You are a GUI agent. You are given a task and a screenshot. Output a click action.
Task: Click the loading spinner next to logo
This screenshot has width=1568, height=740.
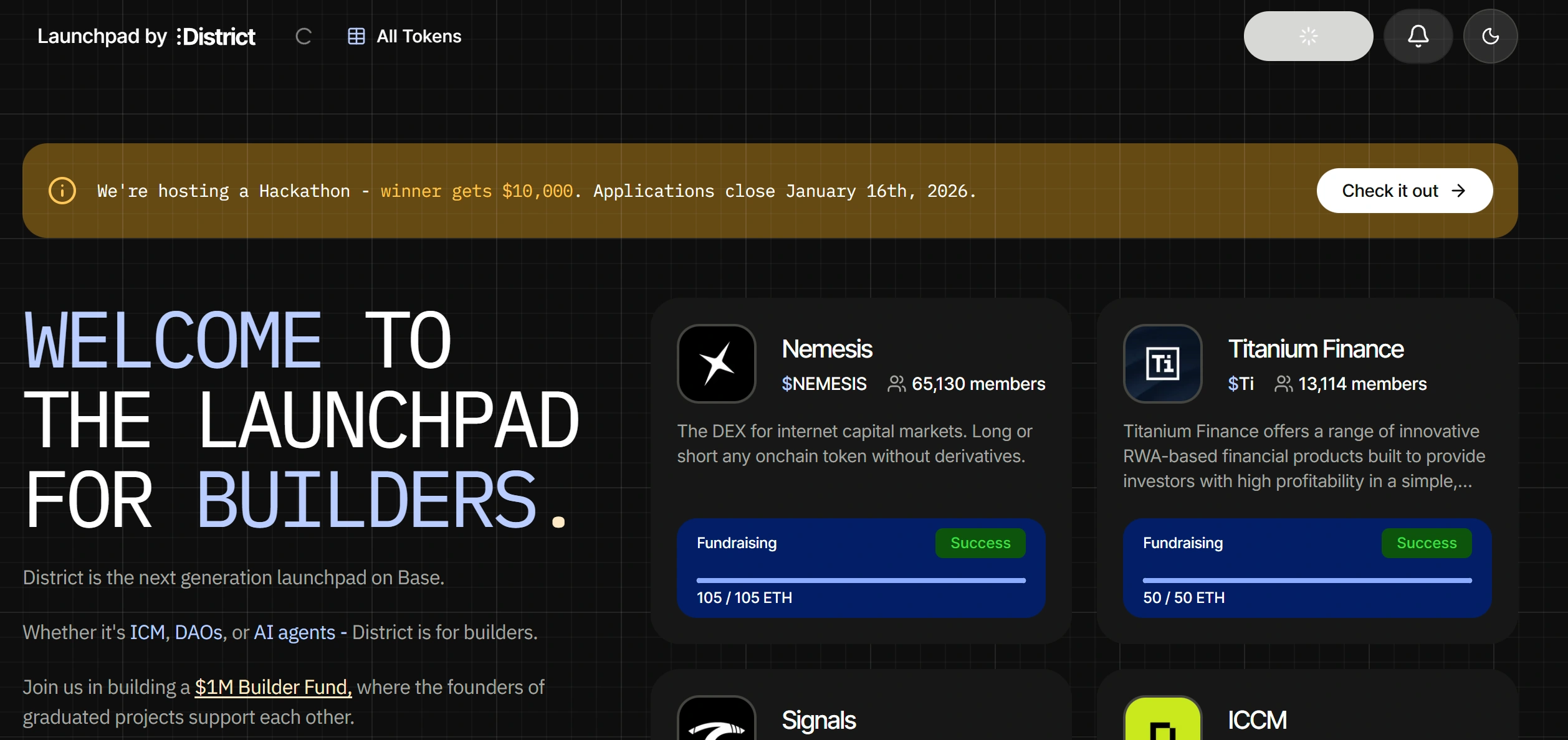coord(304,36)
